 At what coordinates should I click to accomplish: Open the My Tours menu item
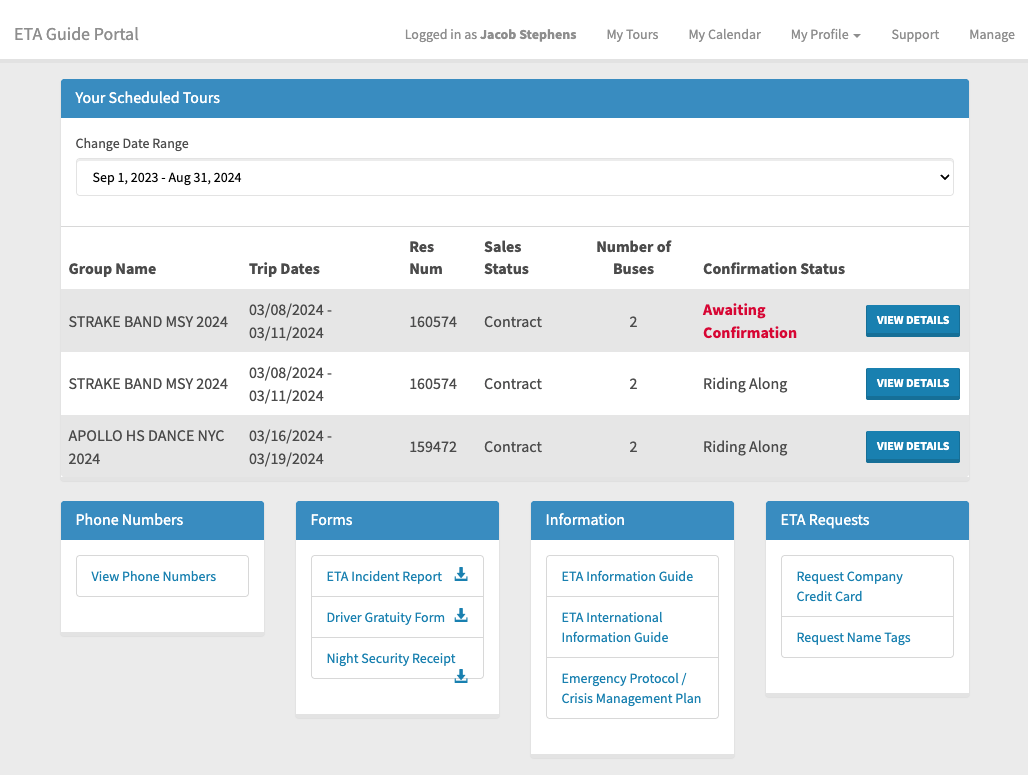coord(632,34)
